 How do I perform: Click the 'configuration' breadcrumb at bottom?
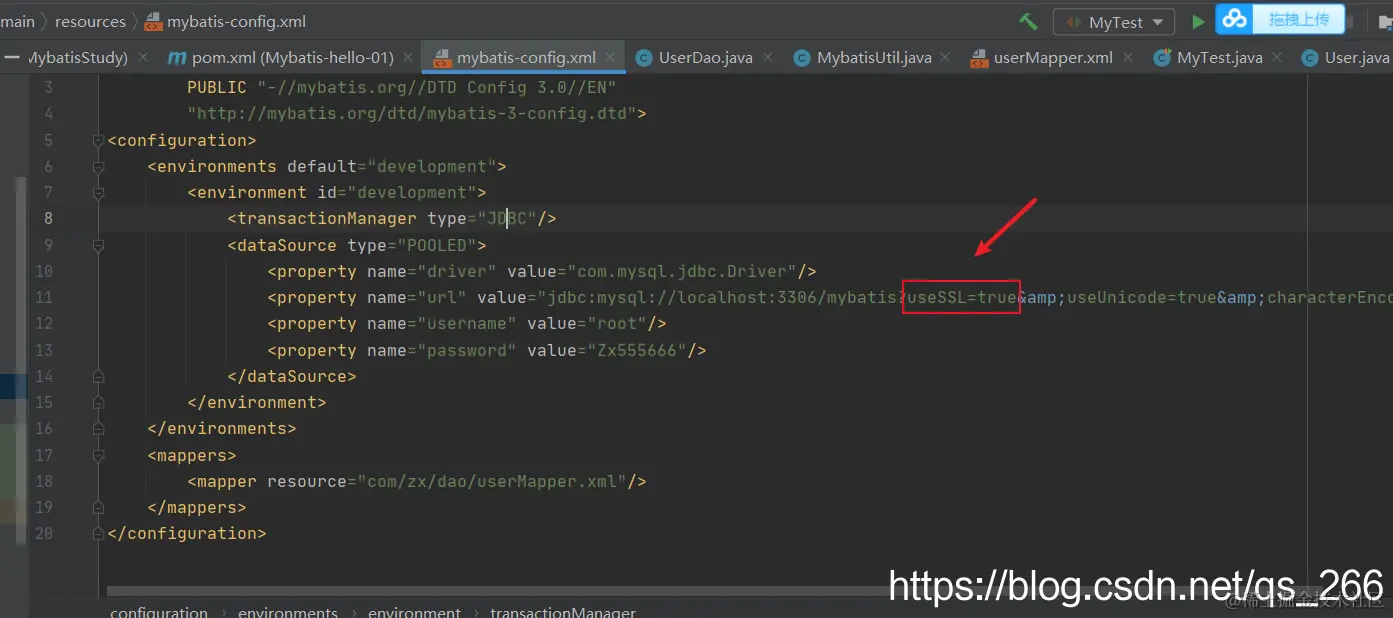pyautogui.click(x=159, y=611)
